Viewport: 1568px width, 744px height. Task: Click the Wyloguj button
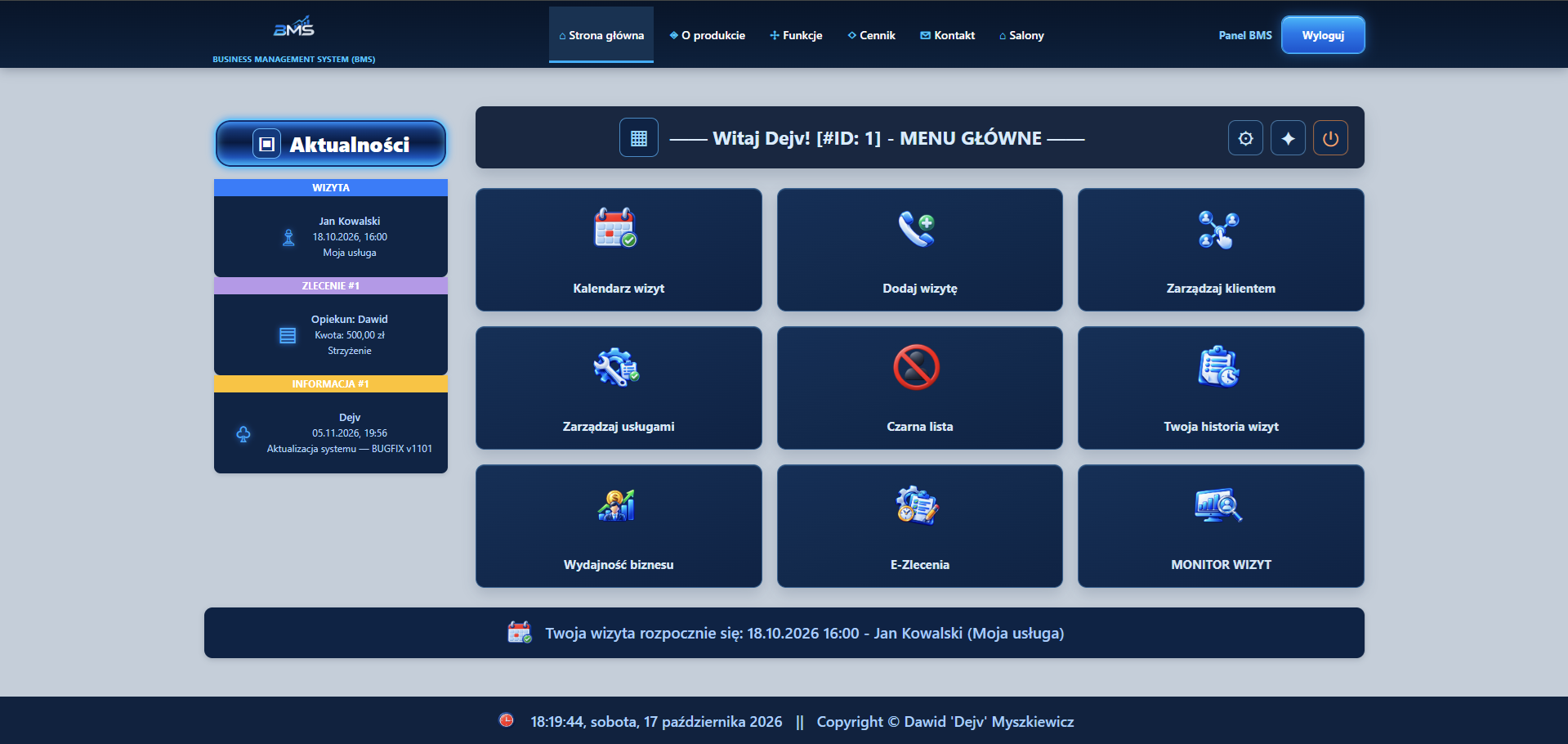click(x=1323, y=35)
